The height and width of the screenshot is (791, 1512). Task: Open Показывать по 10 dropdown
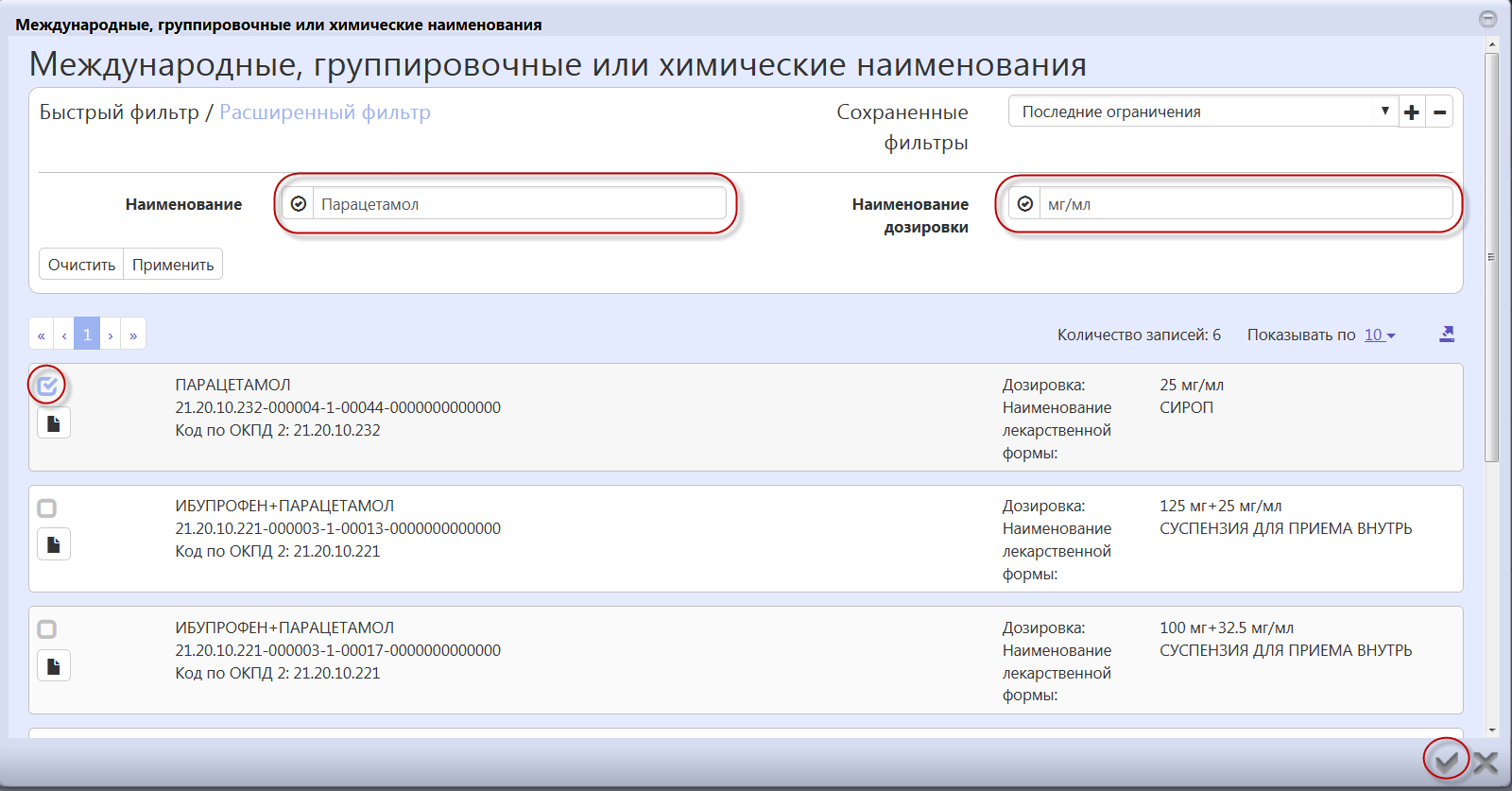click(x=1380, y=335)
